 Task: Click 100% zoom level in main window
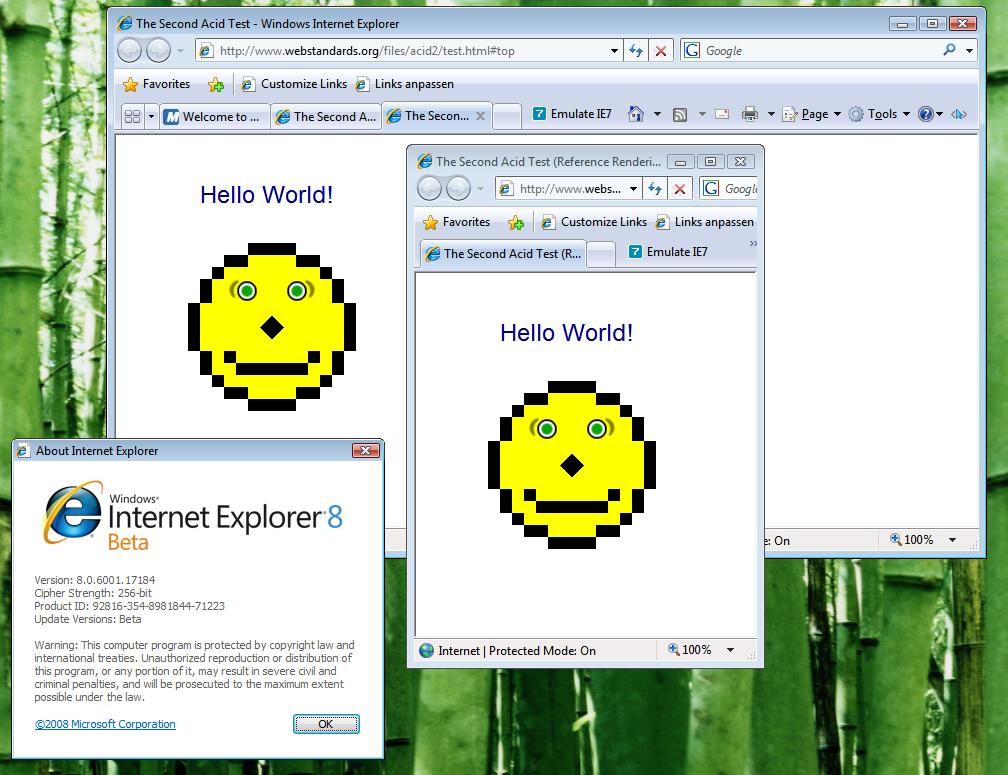[x=912, y=540]
